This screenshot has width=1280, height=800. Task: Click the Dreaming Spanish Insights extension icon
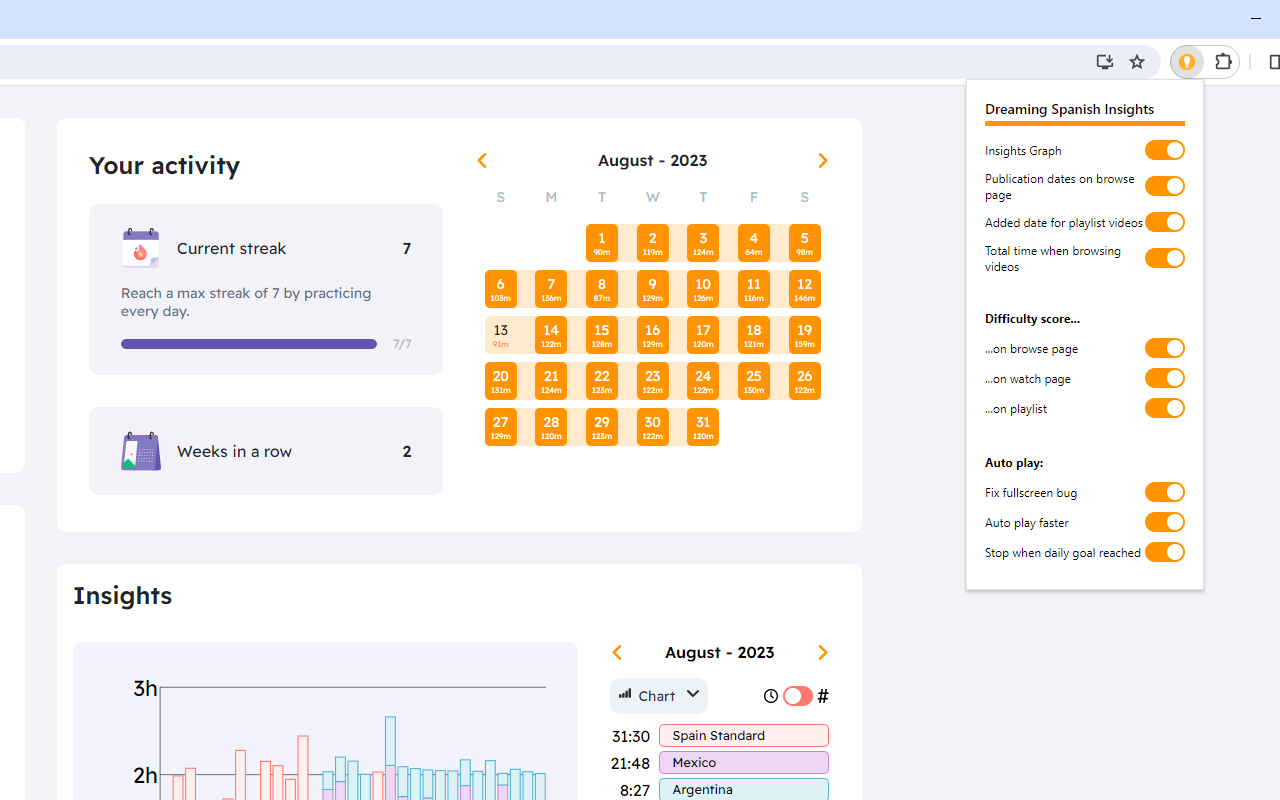tap(1187, 62)
